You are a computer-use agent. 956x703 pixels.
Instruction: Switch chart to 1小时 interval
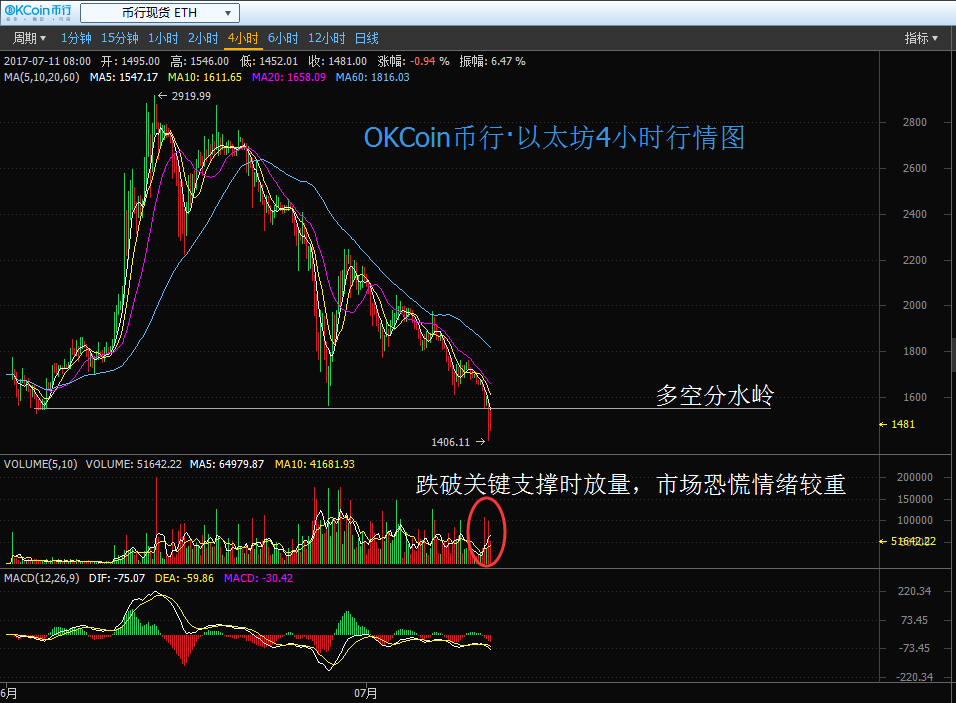pos(163,38)
